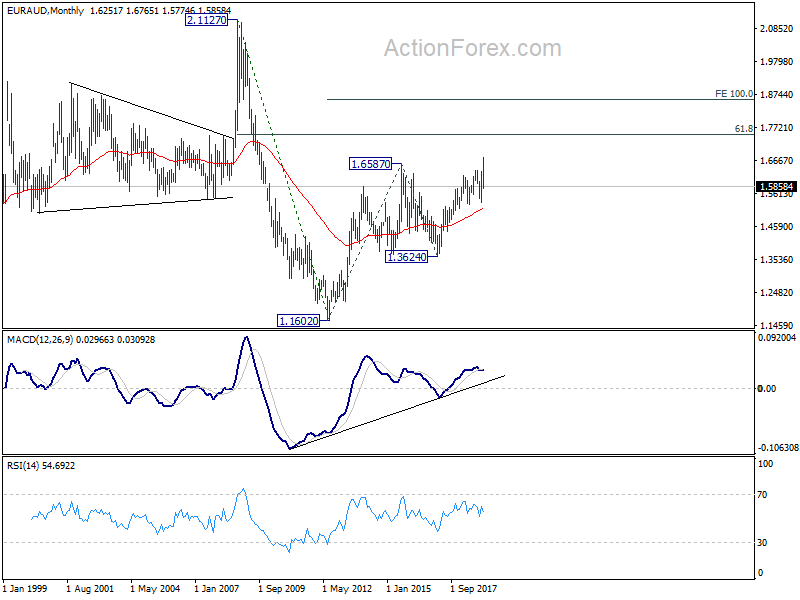Click the EURAUD,Monthly chart title
Screen dimensions: 800x600
coord(45,10)
